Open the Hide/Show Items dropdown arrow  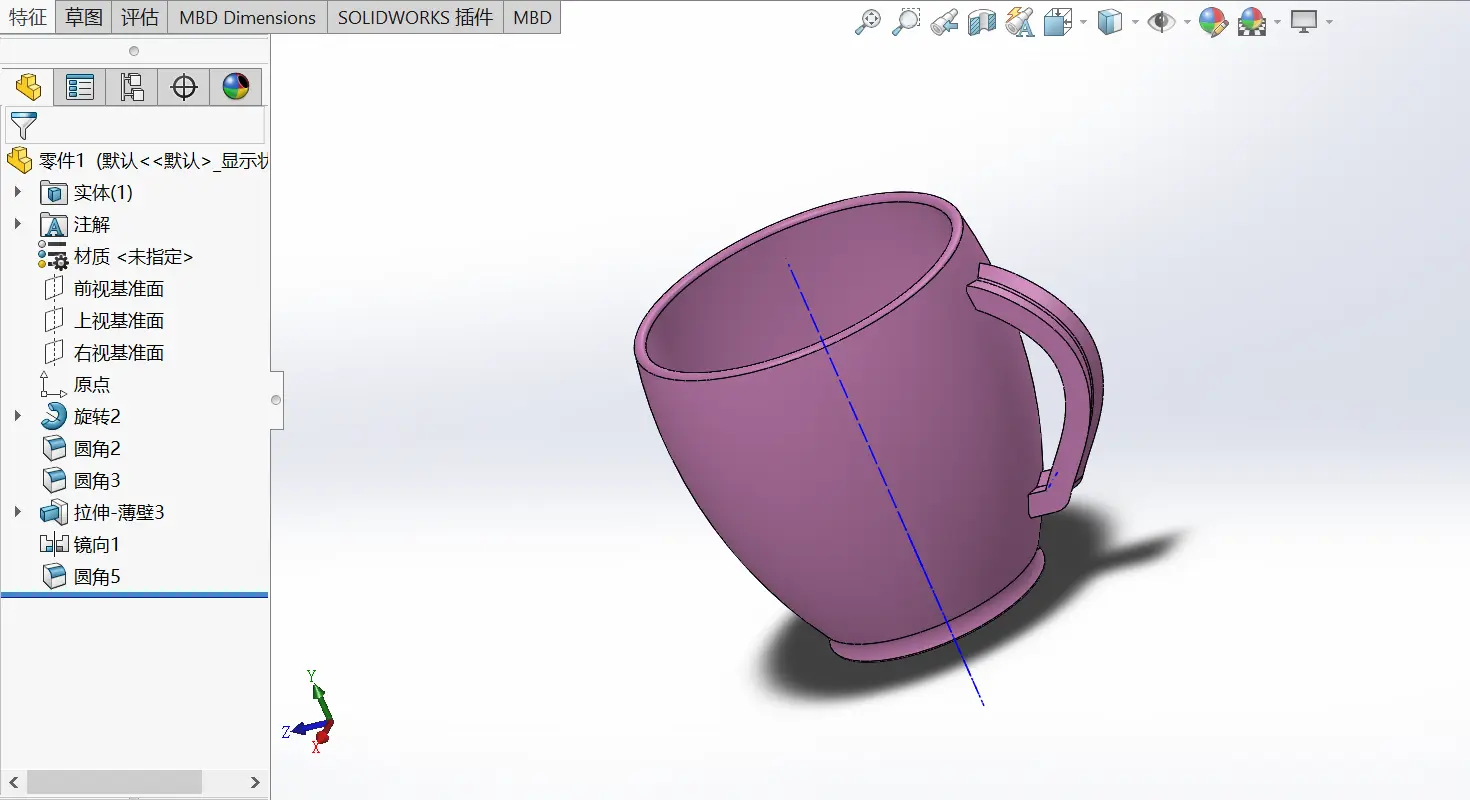tap(1187, 23)
